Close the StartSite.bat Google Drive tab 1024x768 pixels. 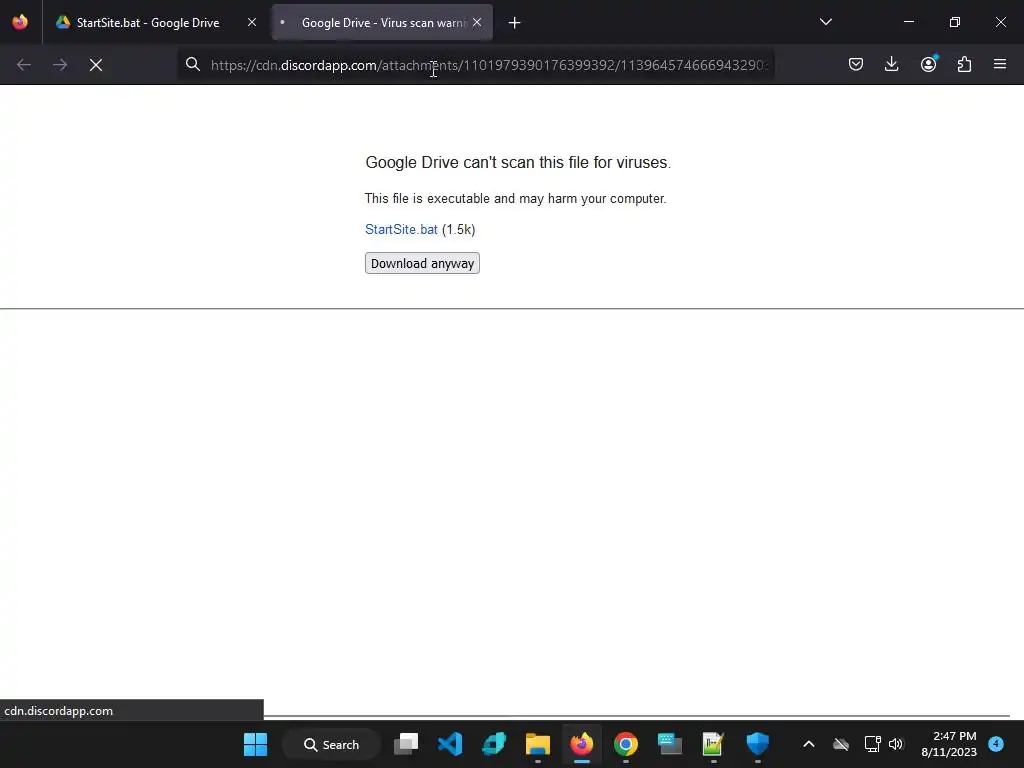click(251, 22)
